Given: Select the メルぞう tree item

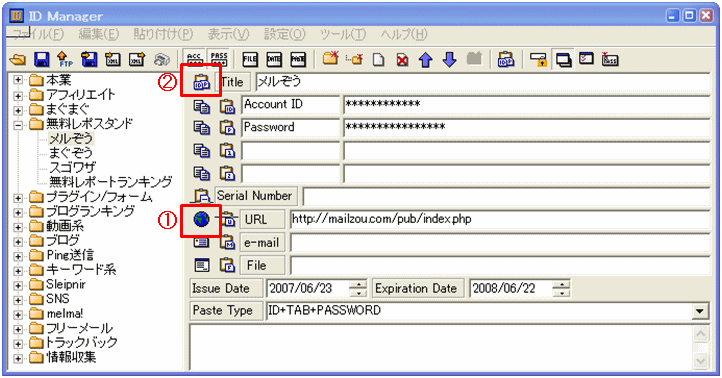Looking at the screenshot, I should (x=71, y=138).
